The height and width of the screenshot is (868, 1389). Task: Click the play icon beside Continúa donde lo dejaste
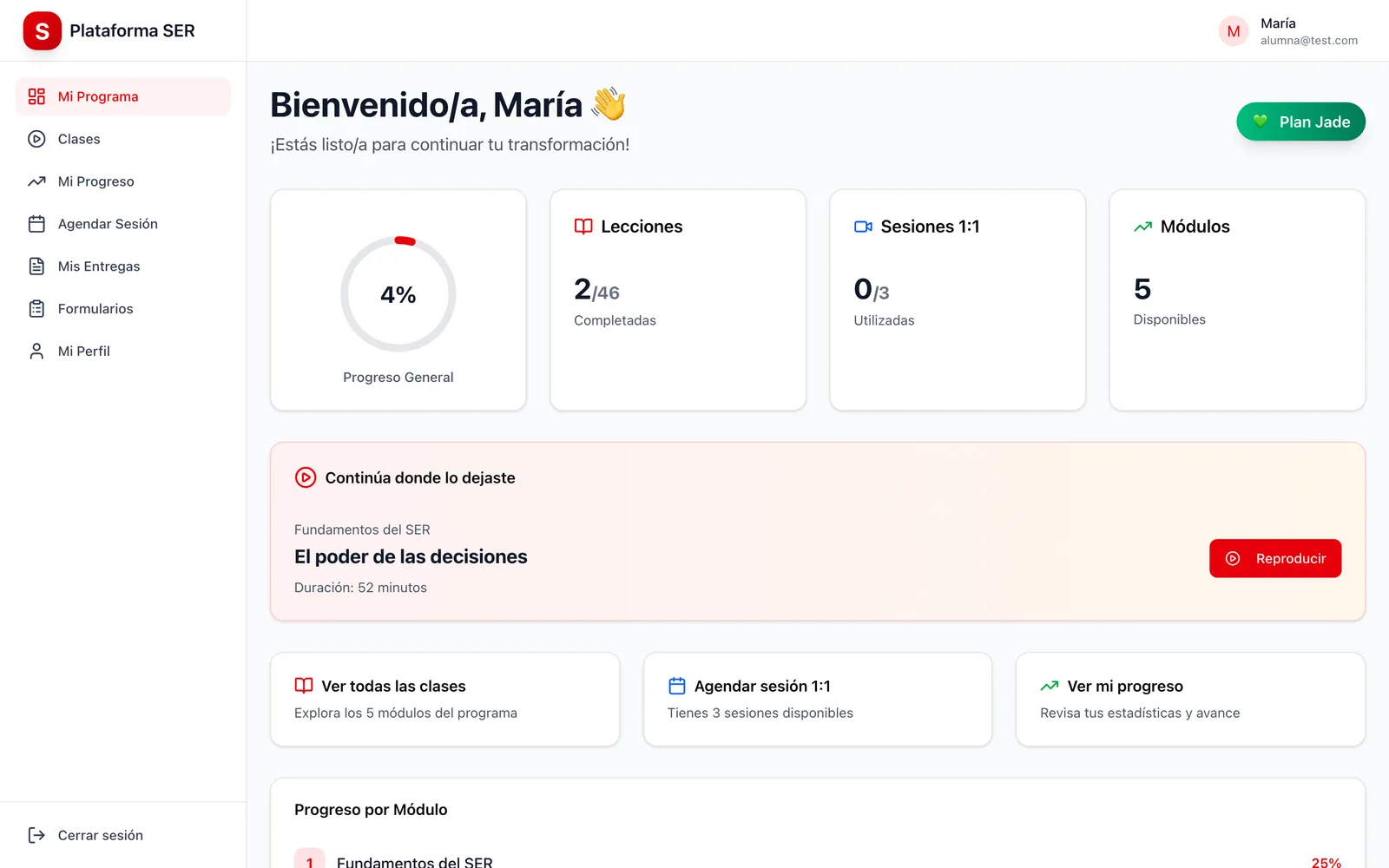pyautogui.click(x=306, y=477)
